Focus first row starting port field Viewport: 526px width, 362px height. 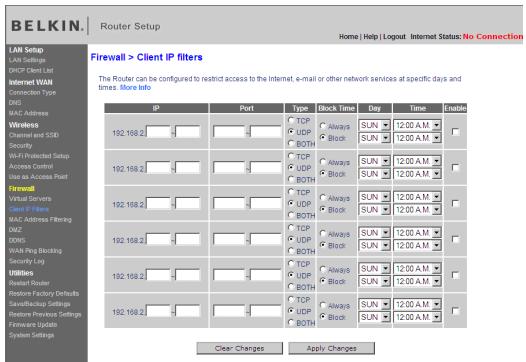point(229,132)
